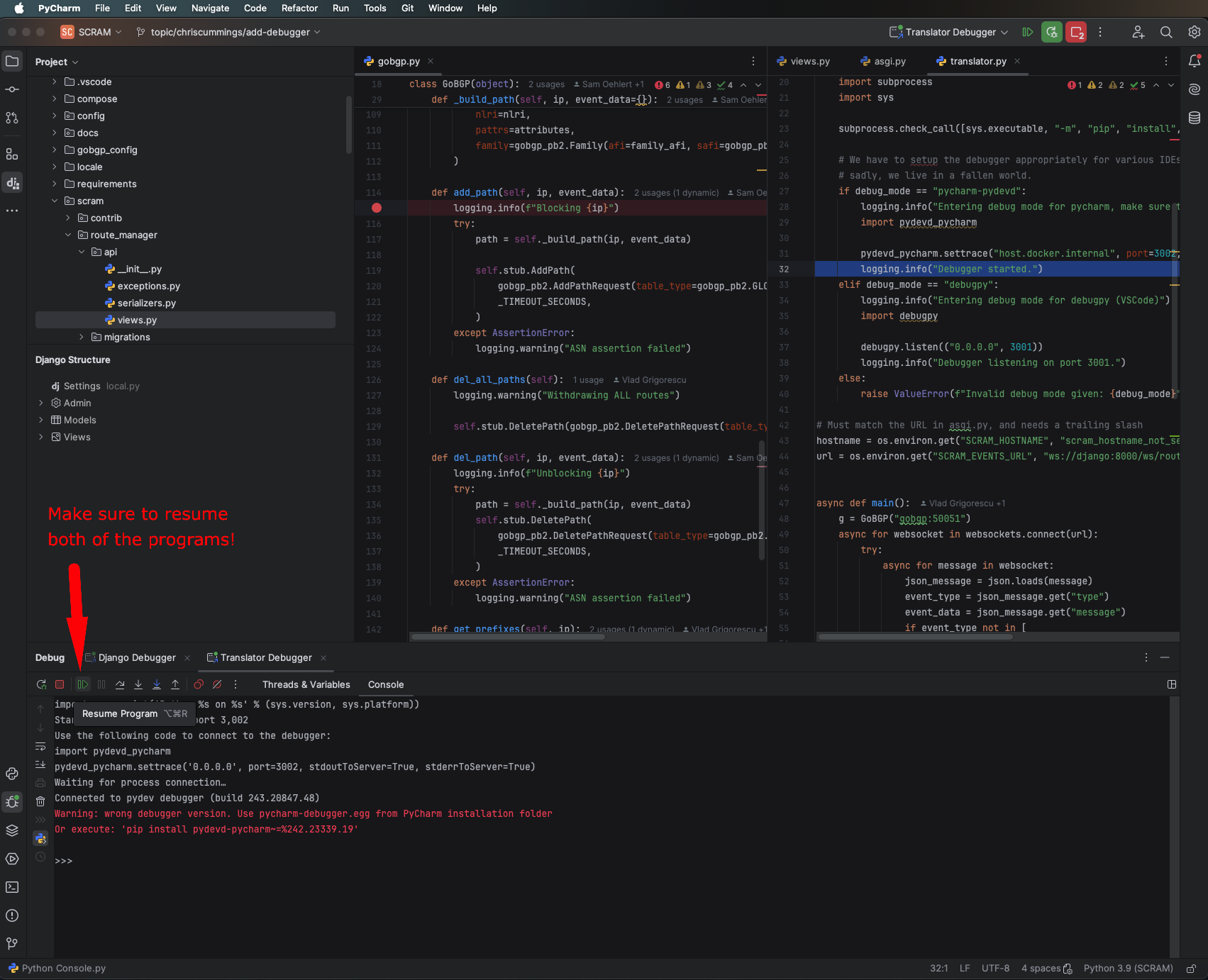
Task: Open the Refactor menu
Action: (x=299, y=8)
